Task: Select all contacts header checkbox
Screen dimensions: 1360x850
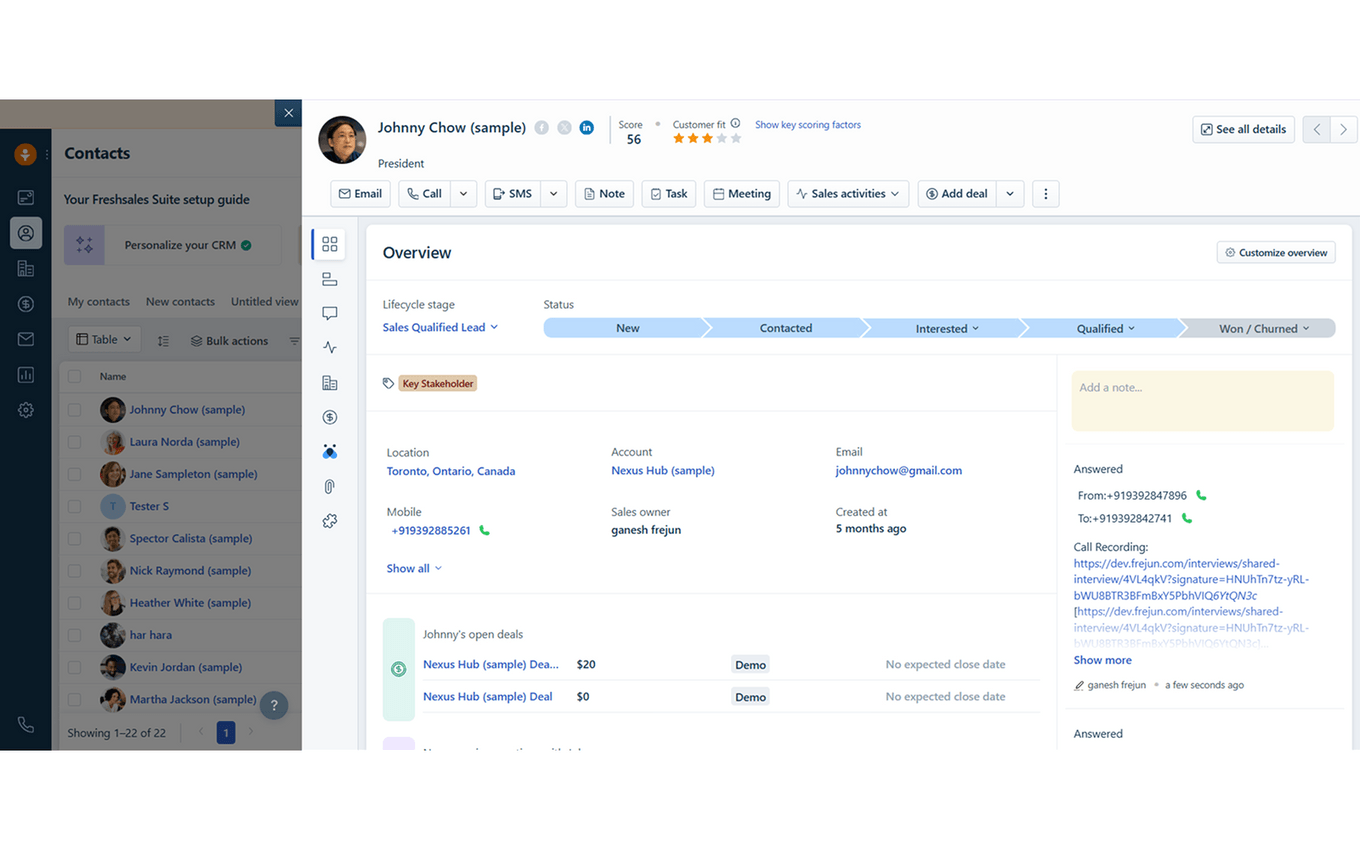Action: 75,377
